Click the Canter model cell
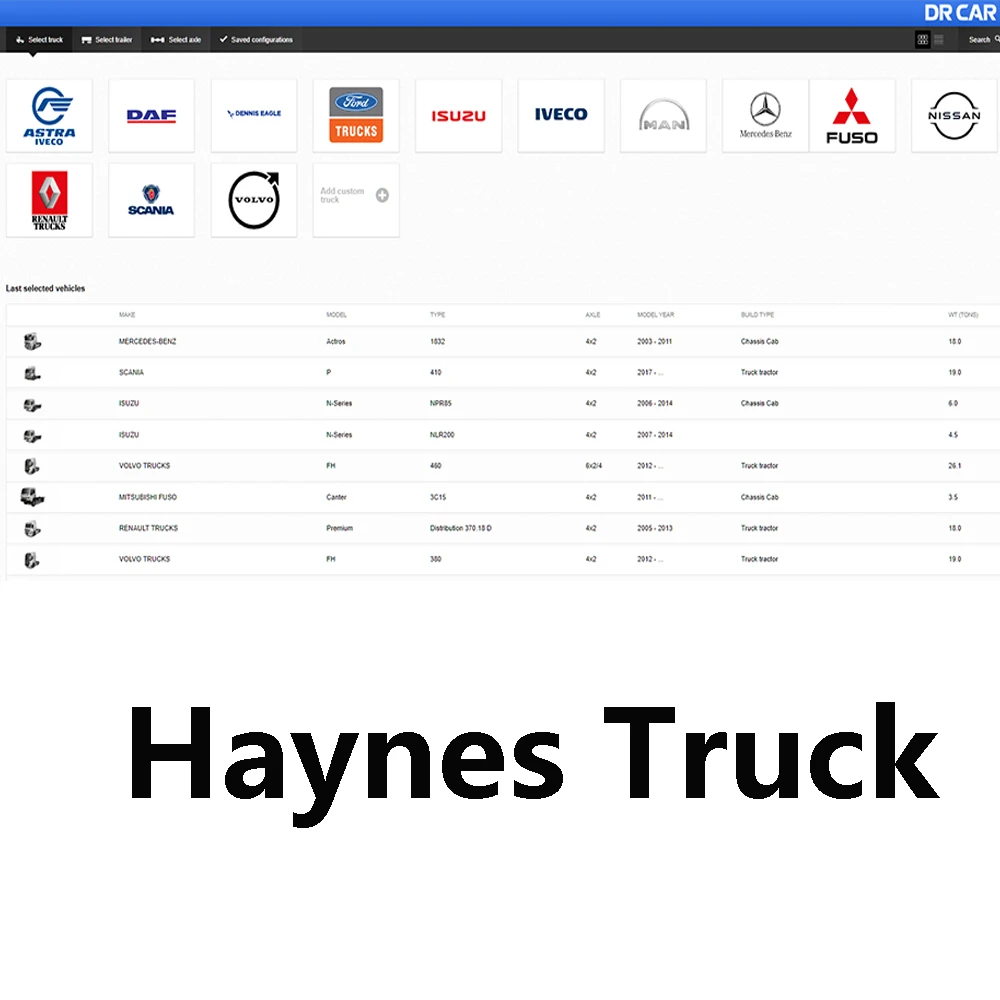 336,497
